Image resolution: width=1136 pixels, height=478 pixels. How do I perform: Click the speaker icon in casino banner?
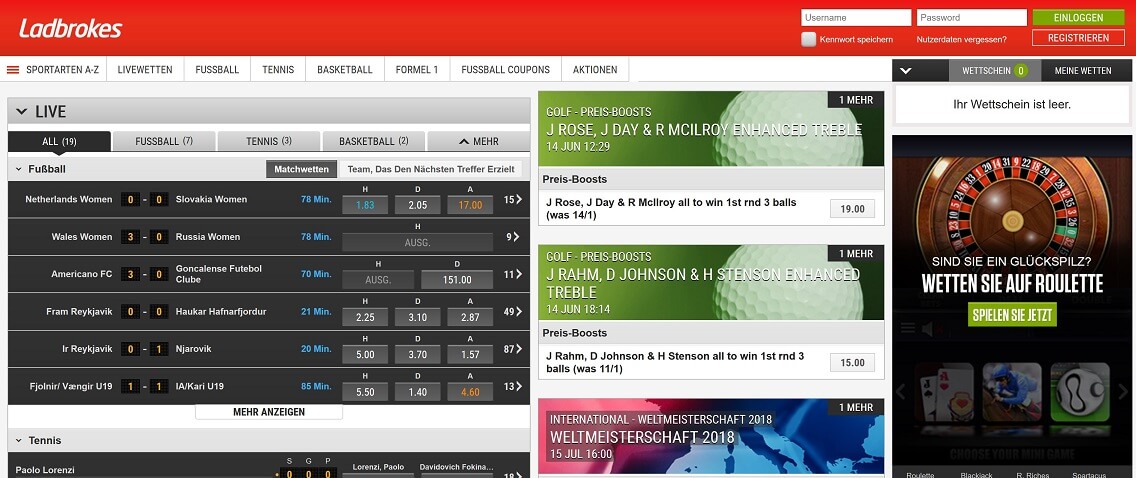(930, 329)
